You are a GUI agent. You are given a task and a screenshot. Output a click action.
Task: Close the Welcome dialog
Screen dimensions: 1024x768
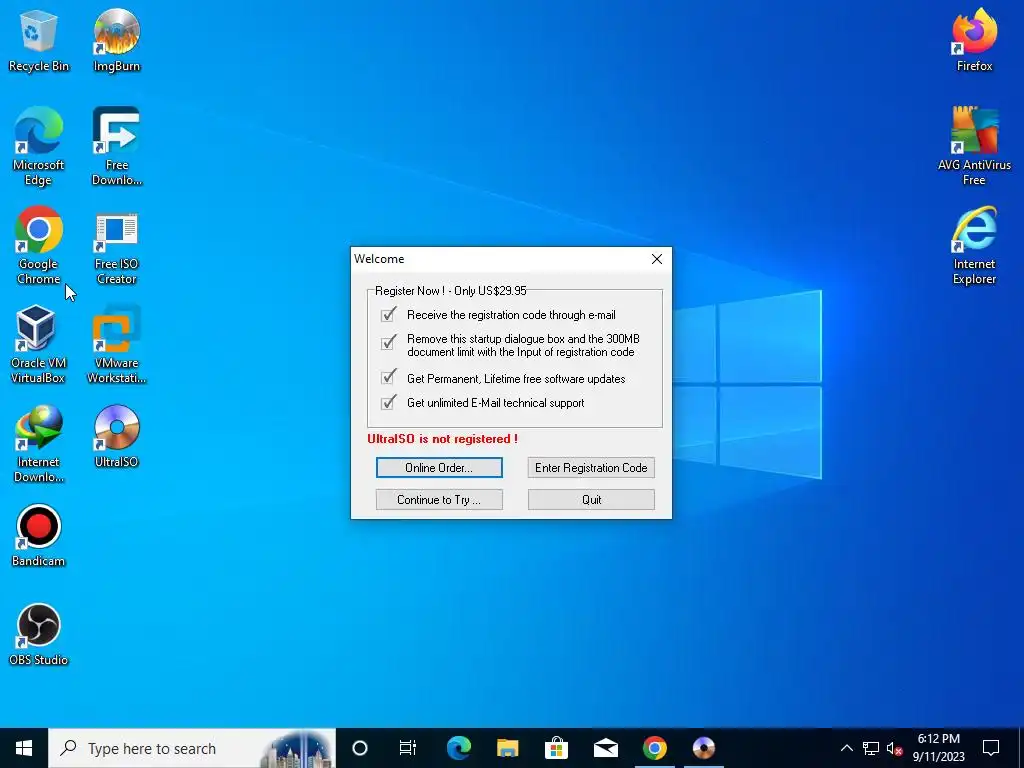pyautogui.click(x=657, y=259)
